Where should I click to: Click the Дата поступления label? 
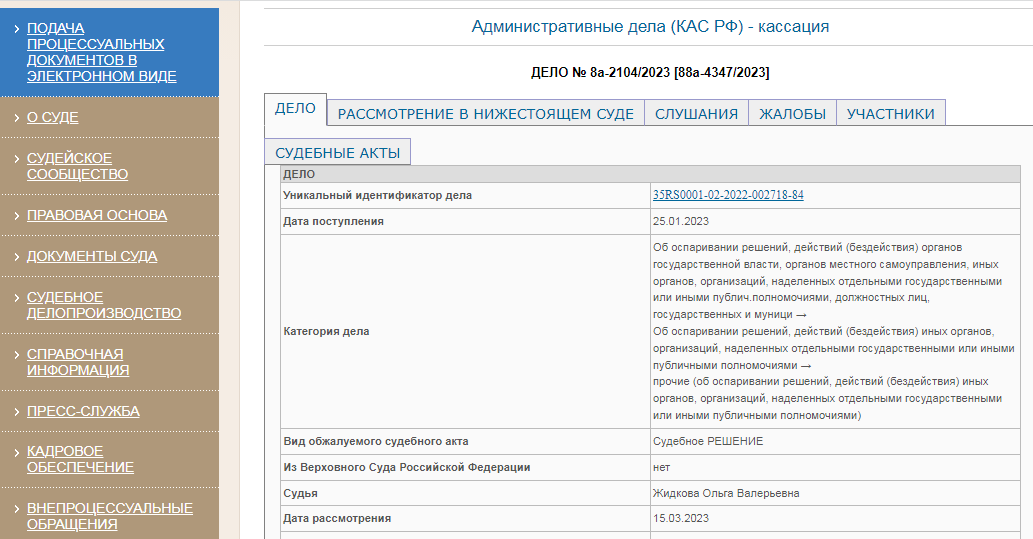point(333,221)
